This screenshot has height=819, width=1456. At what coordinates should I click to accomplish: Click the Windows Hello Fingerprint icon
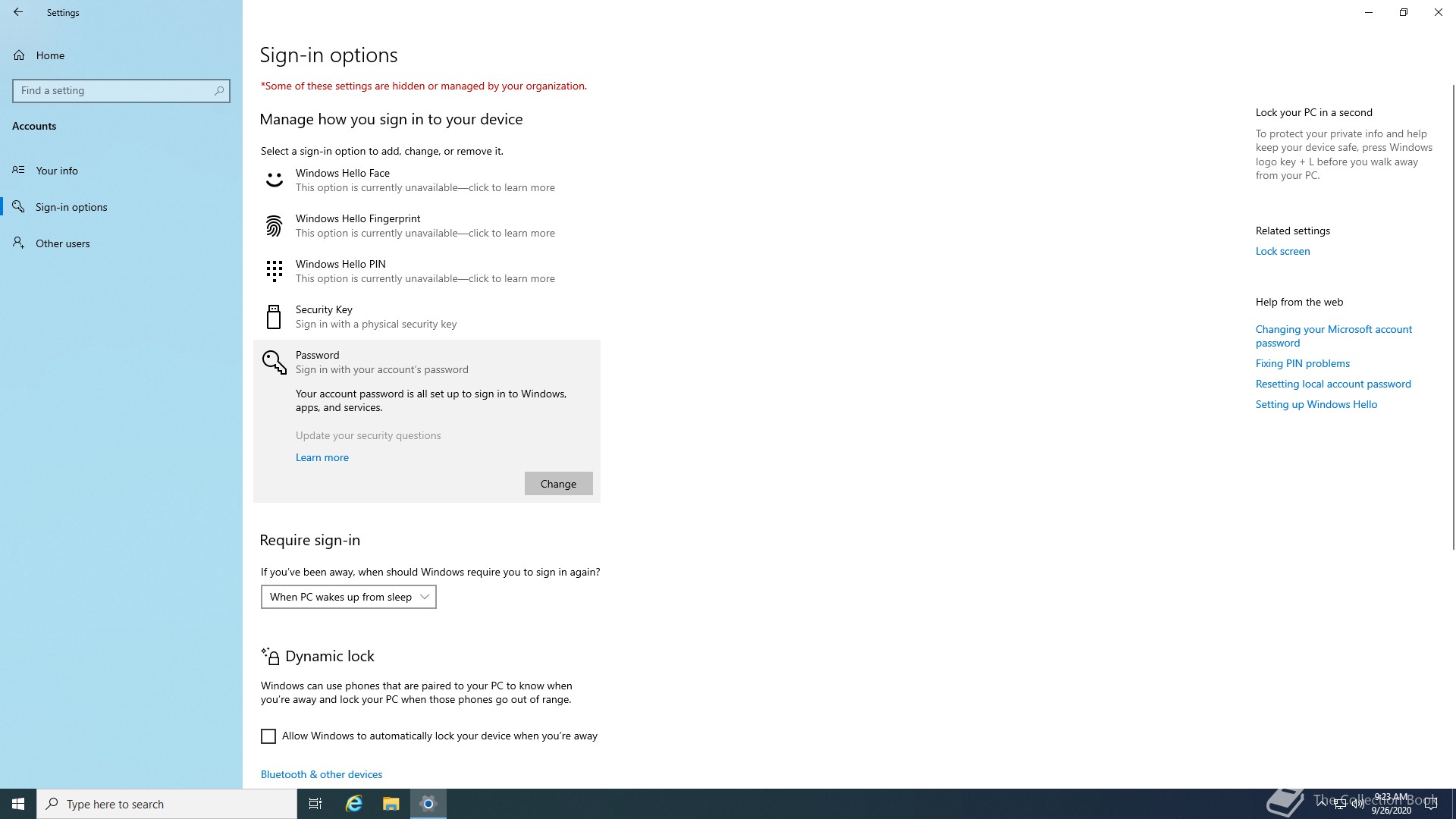click(274, 226)
